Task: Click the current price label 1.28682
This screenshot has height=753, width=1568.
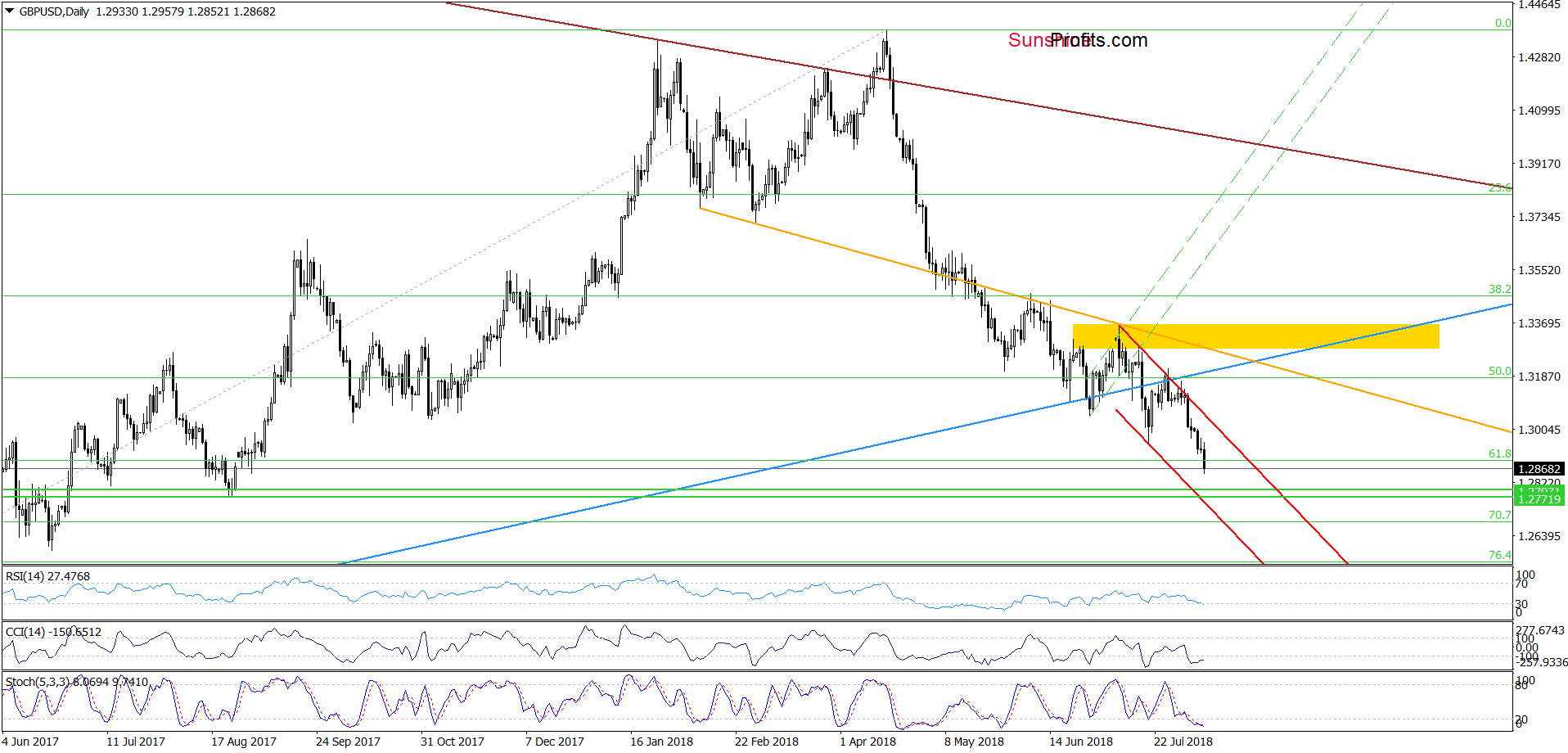Action: tap(1539, 469)
